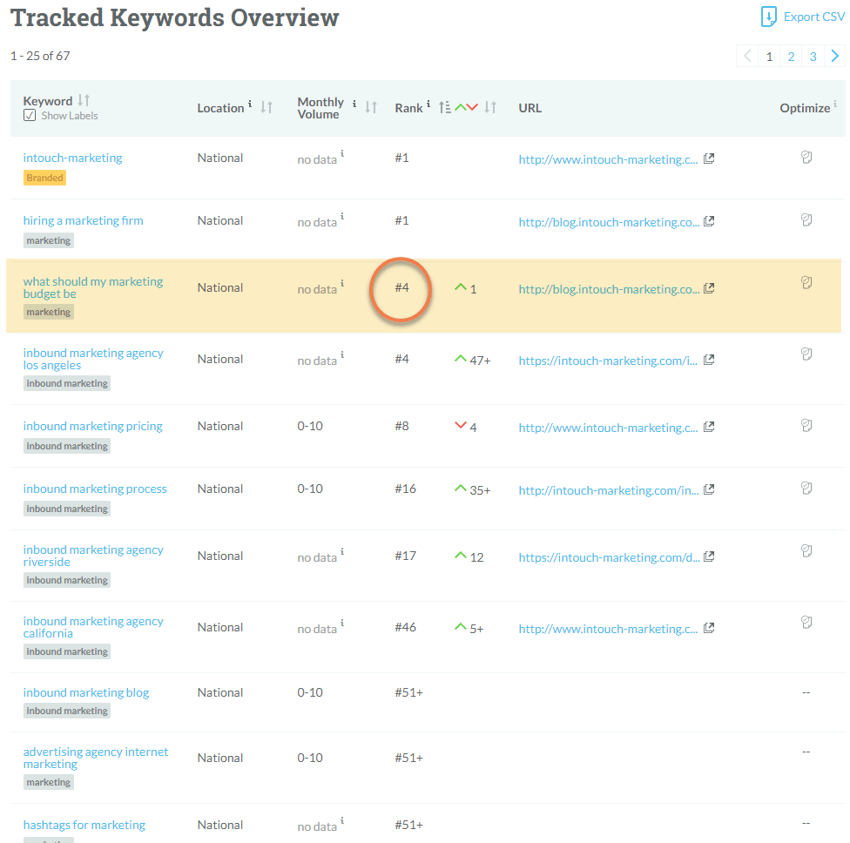Click rank #46 for agency california row
850x843 pixels.
point(405,627)
